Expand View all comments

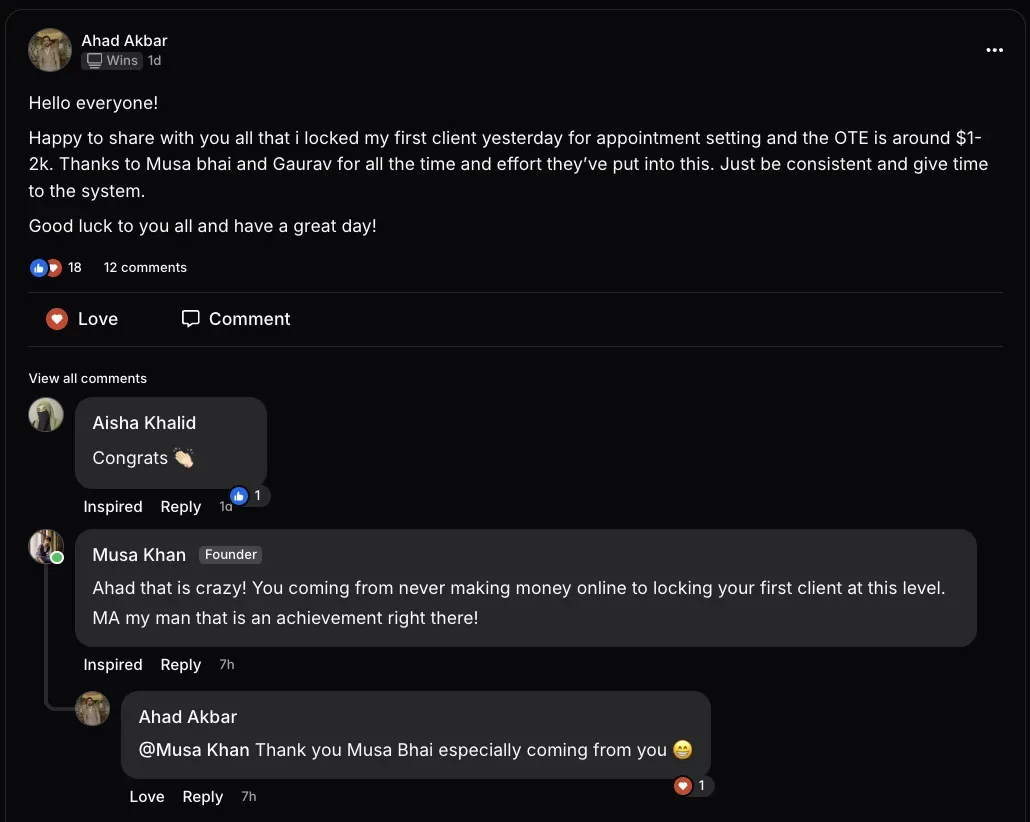(88, 378)
